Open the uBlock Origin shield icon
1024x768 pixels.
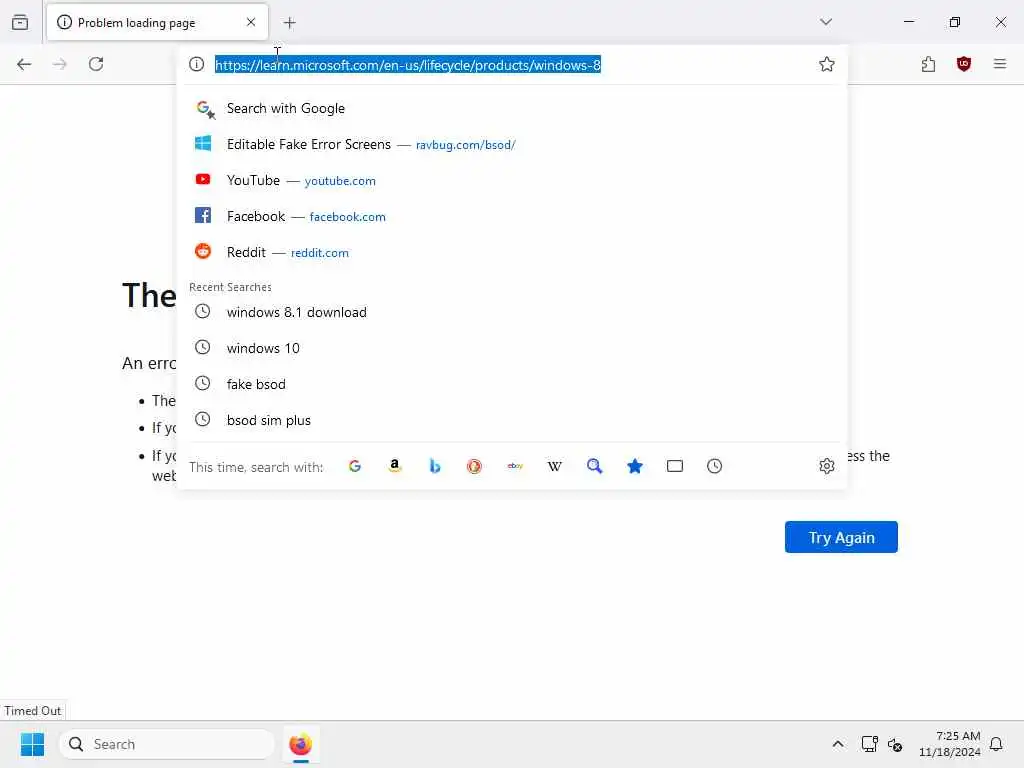(963, 64)
